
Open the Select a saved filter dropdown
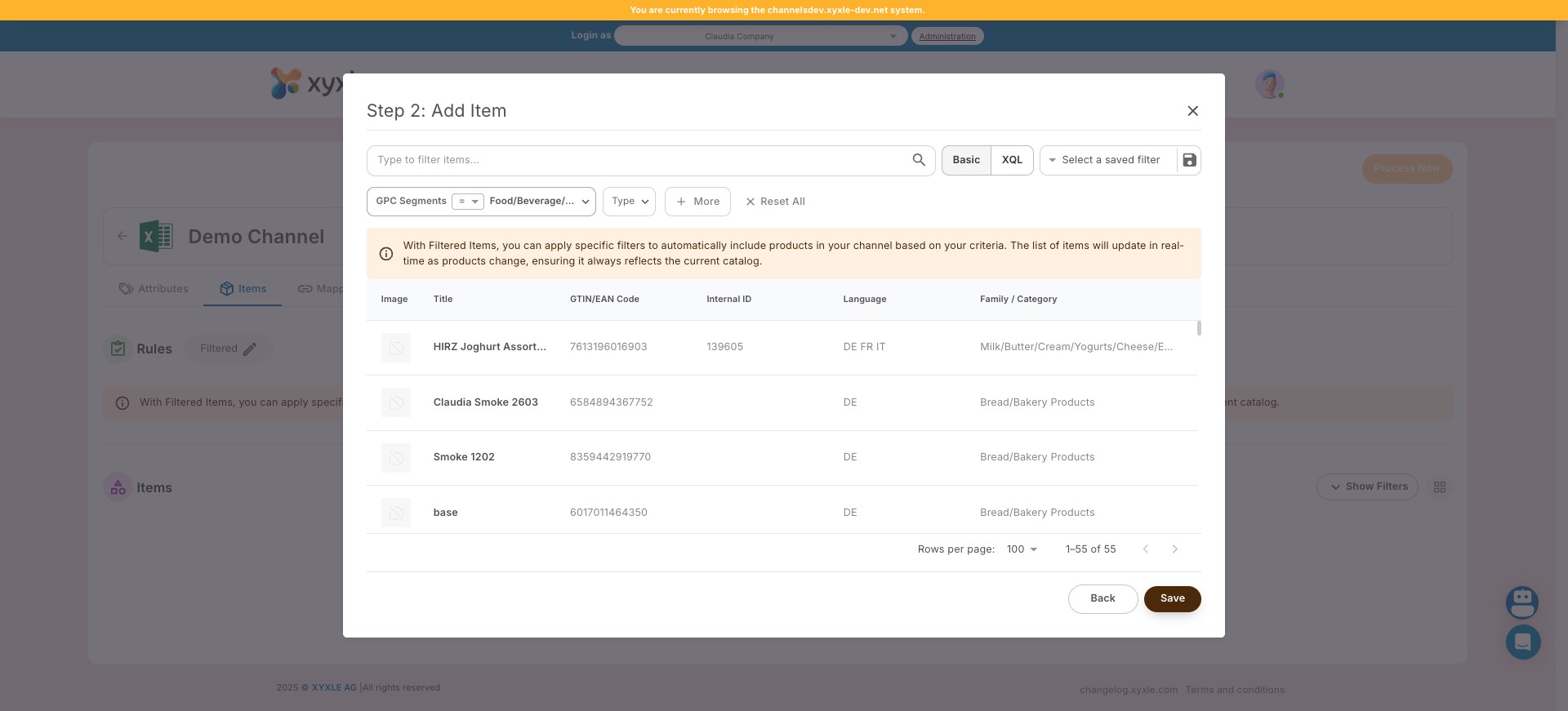click(1109, 160)
